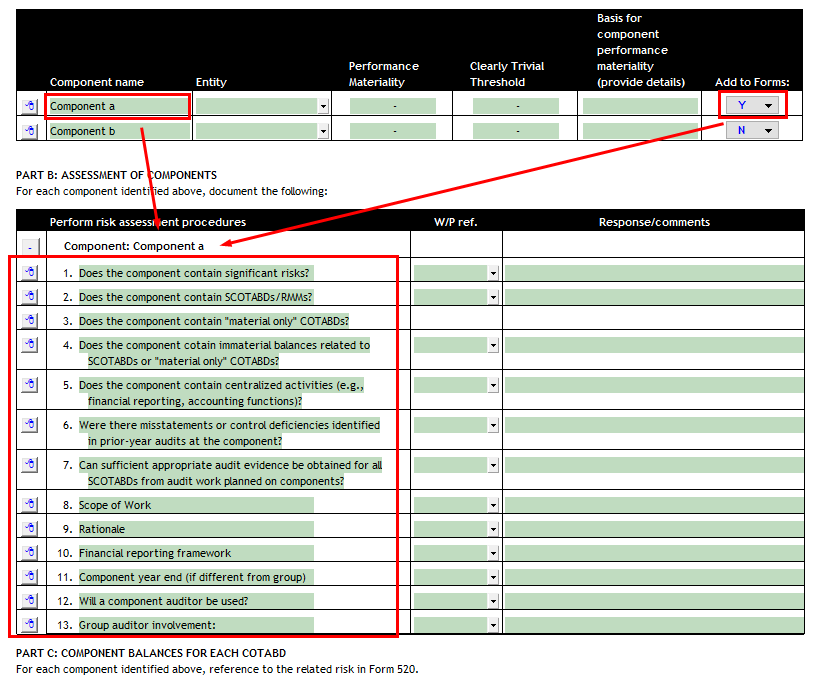Click row icon for question 4 immaterial balances
The height and width of the screenshot is (678, 822).
[30, 345]
